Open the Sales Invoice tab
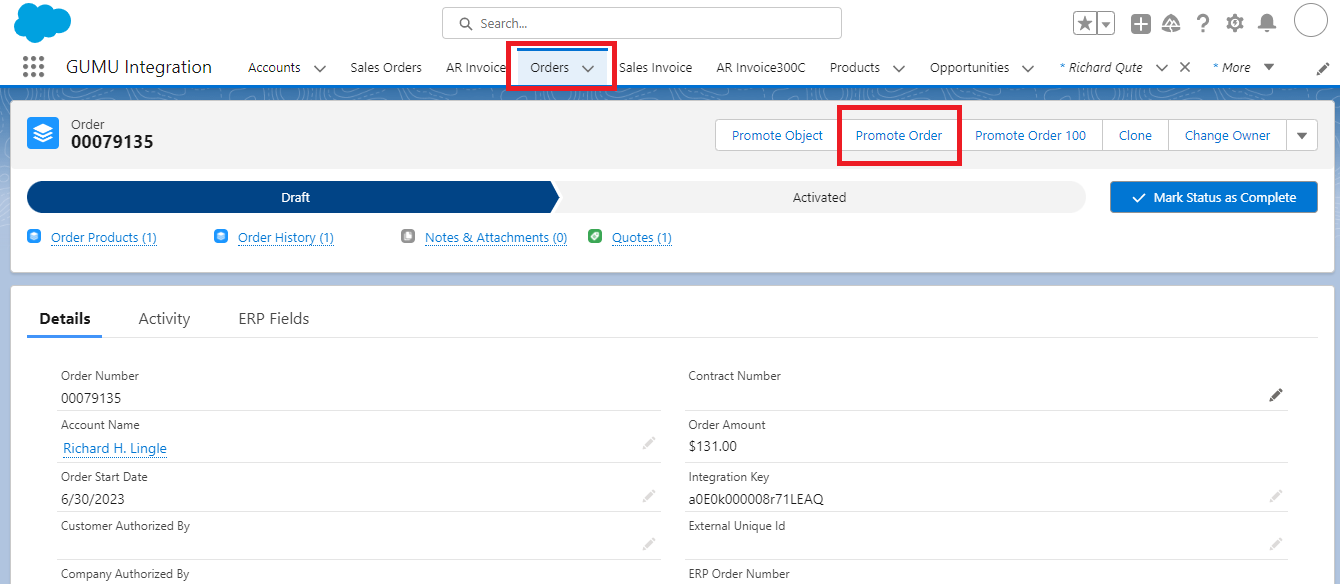The width and height of the screenshot is (1340, 584). point(655,68)
